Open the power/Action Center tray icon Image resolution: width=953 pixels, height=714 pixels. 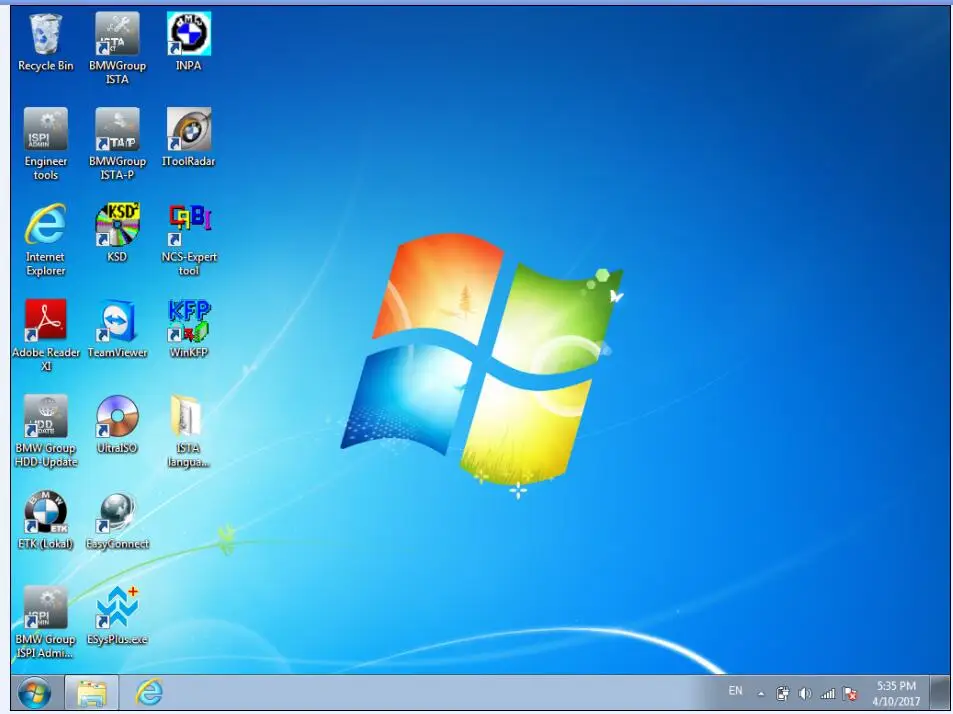tap(783, 693)
